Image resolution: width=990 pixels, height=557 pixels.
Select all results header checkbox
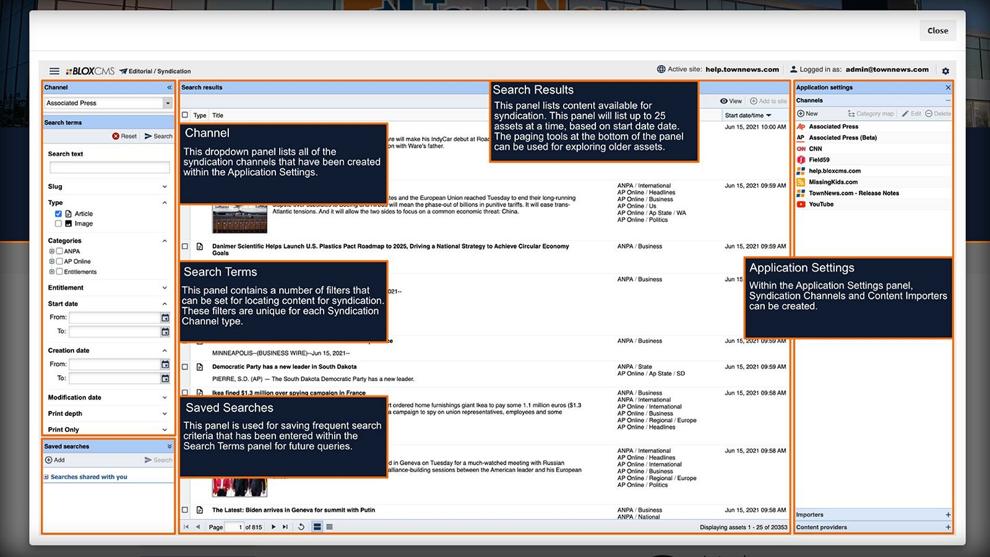click(185, 115)
